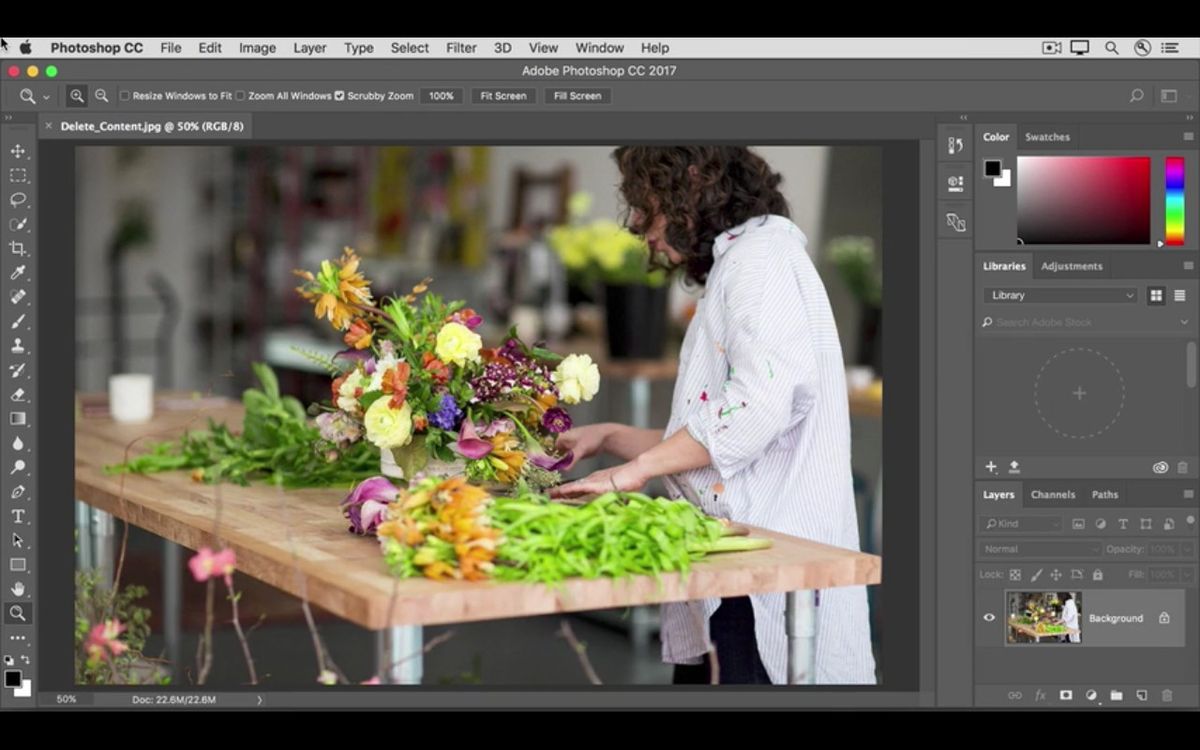This screenshot has height=750, width=1200.
Task: Select the Clone Stamp tool
Action: tap(18, 345)
